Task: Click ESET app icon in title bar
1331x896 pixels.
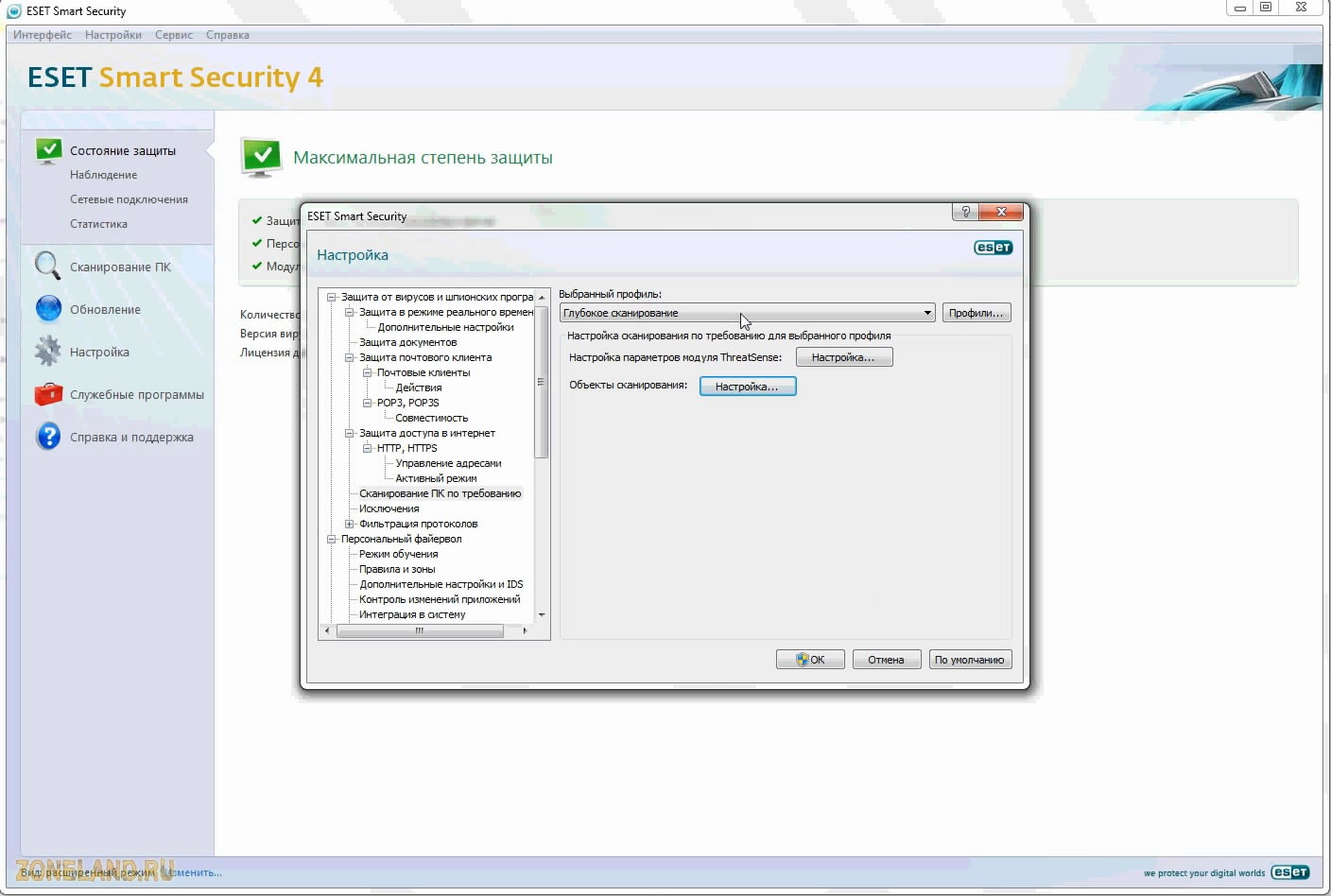Action: point(14,11)
